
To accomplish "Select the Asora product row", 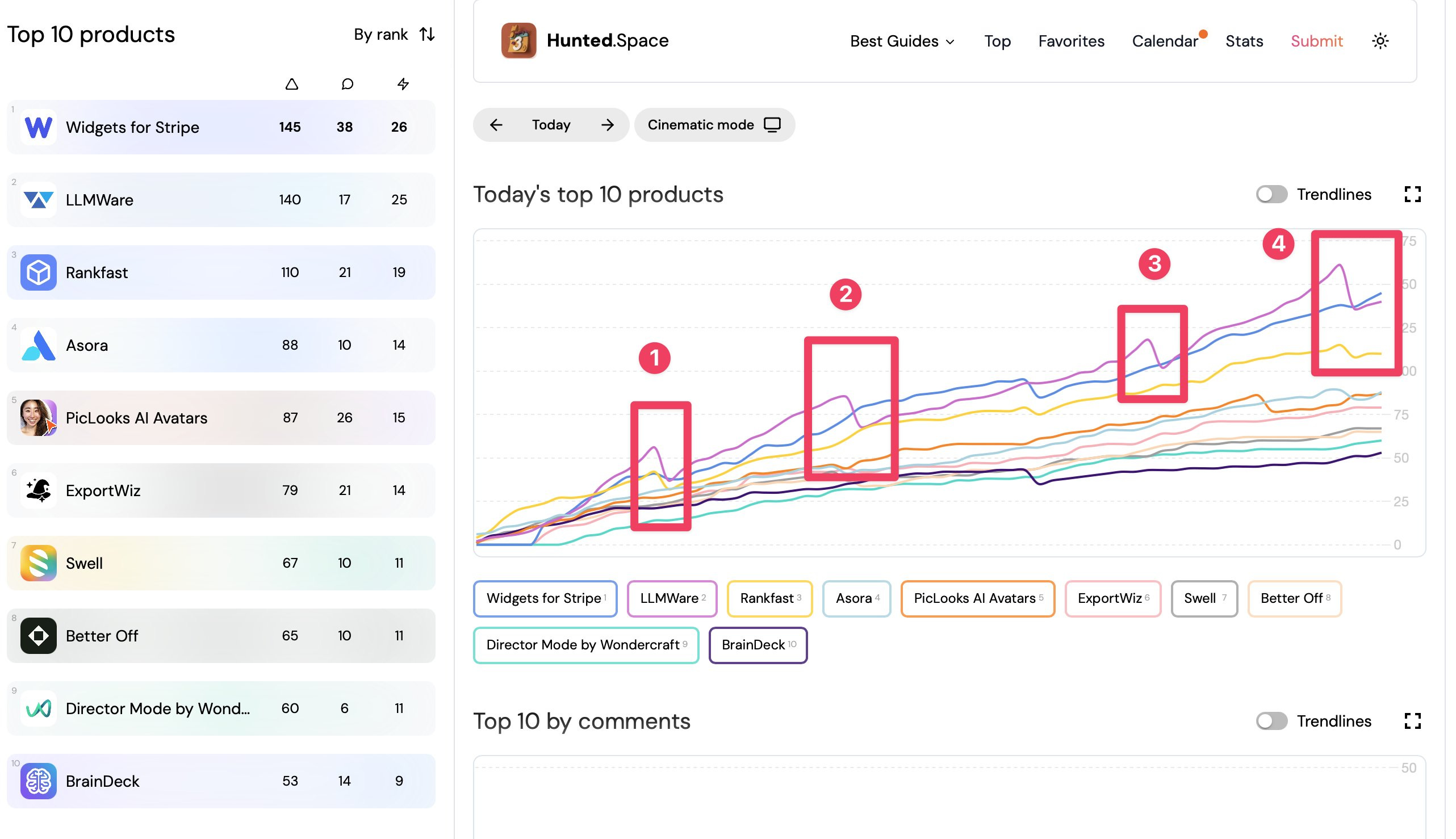I will 221,345.
